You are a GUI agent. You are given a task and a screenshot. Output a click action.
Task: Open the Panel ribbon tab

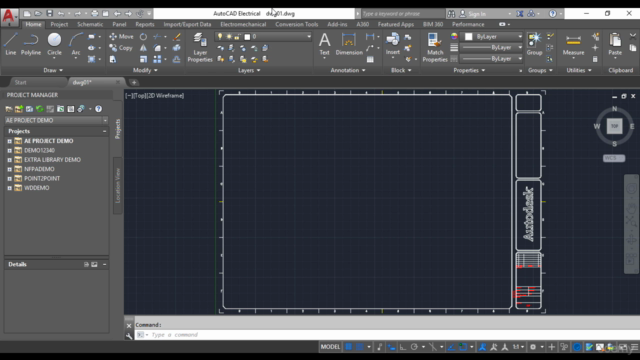click(119, 24)
